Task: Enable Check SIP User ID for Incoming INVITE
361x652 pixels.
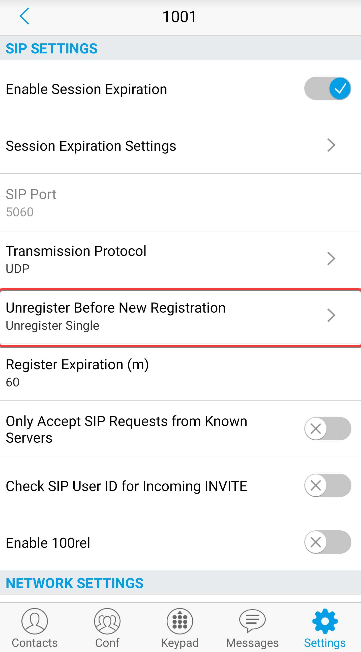Action: pos(327,485)
